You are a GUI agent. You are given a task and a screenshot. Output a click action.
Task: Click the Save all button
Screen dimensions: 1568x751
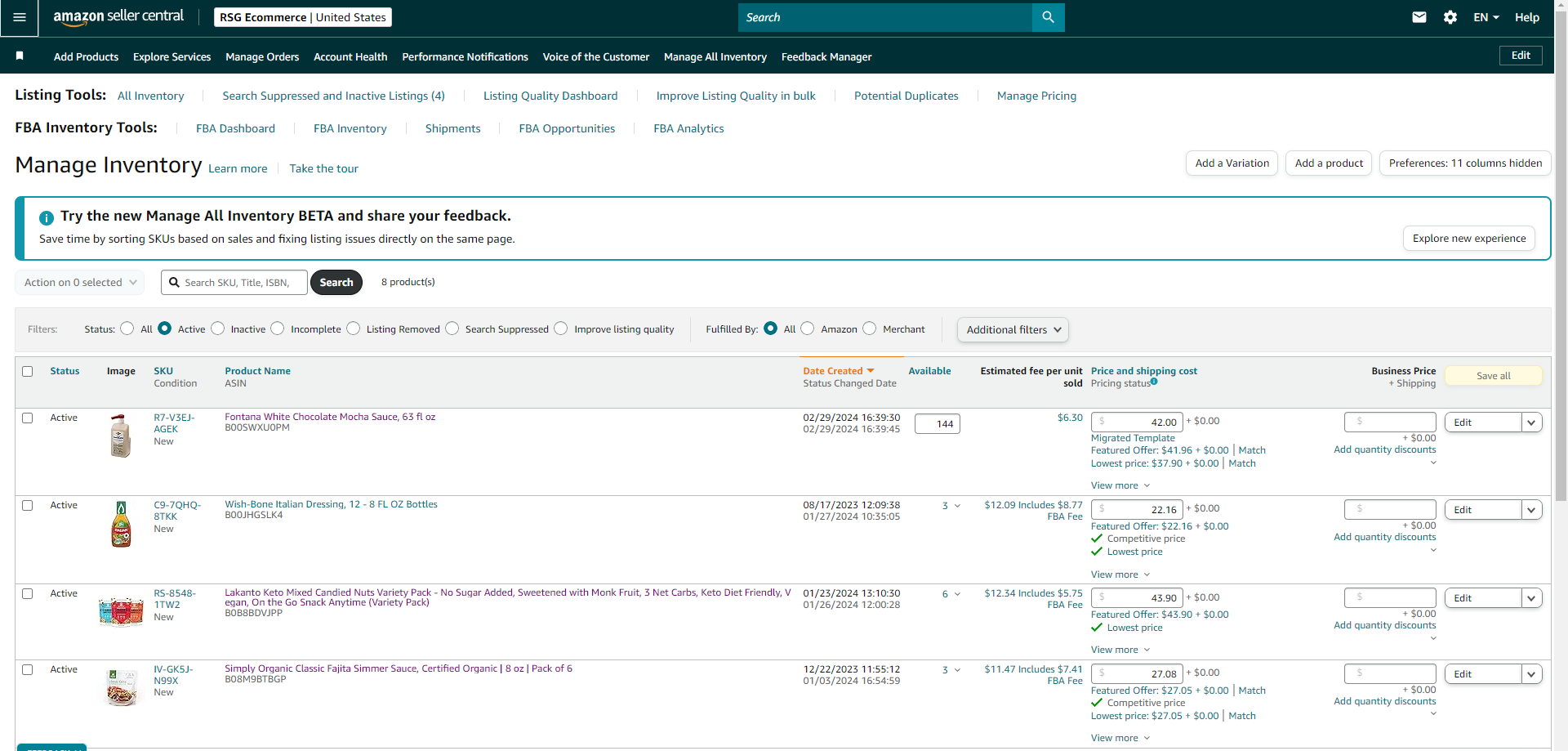1494,376
